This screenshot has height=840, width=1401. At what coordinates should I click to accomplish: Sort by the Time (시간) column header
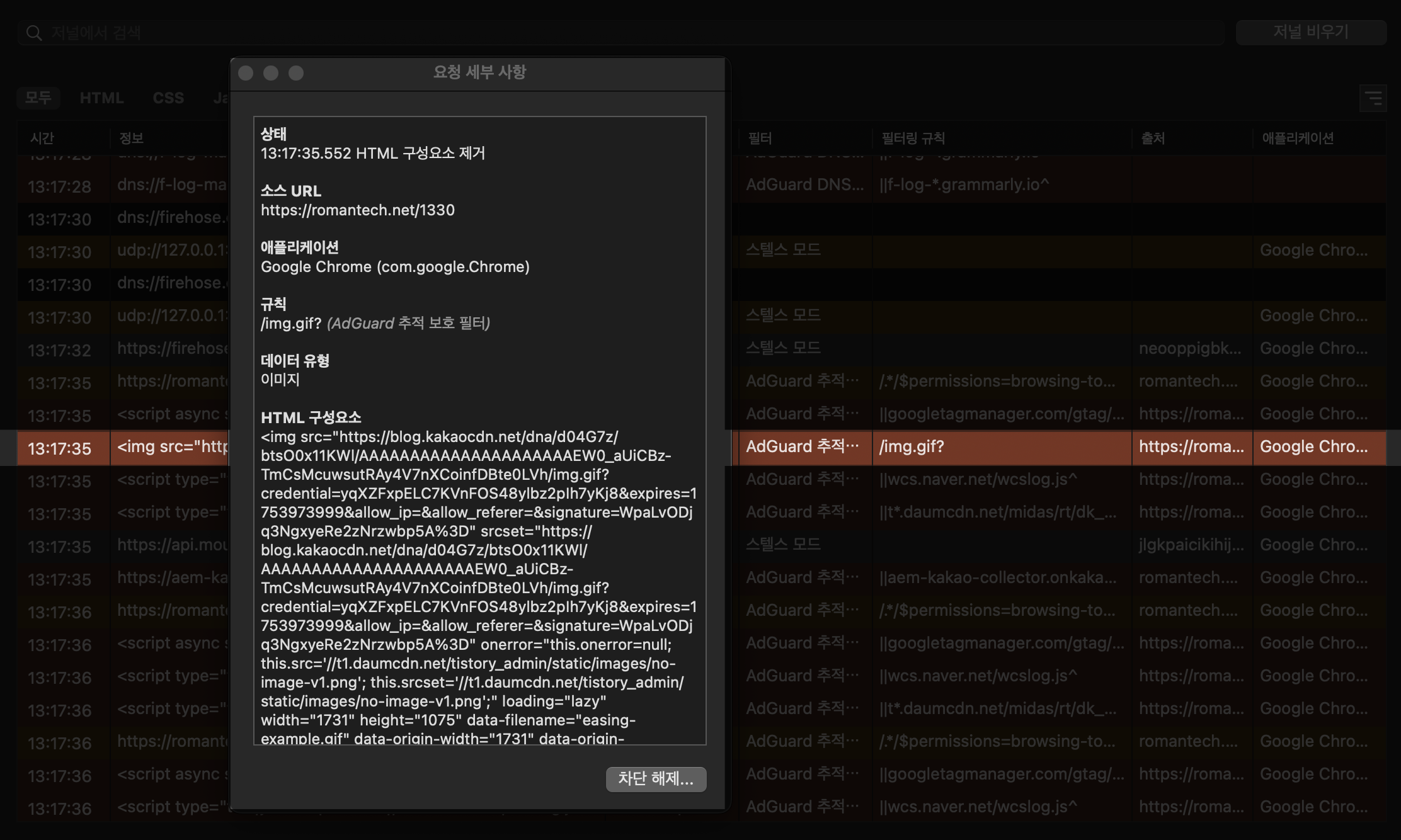43,138
